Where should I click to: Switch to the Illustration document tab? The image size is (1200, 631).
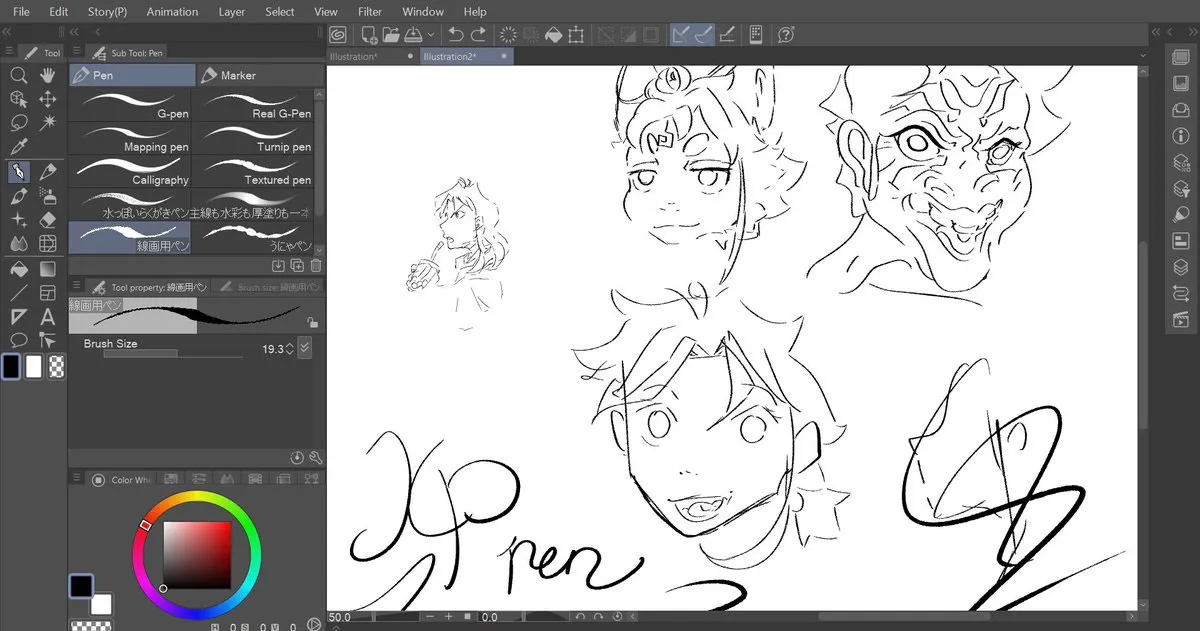pos(353,57)
